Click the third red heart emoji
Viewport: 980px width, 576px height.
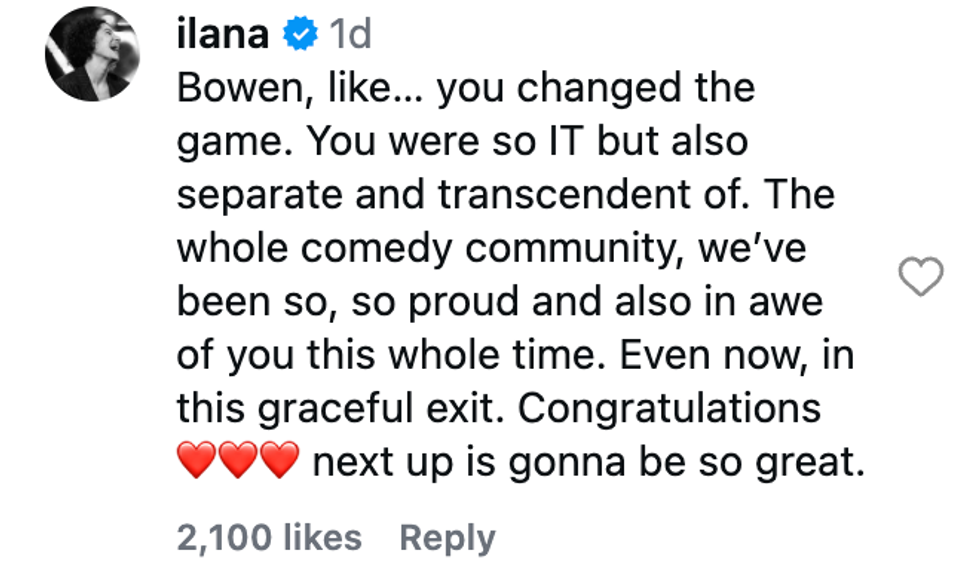[x=280, y=463]
